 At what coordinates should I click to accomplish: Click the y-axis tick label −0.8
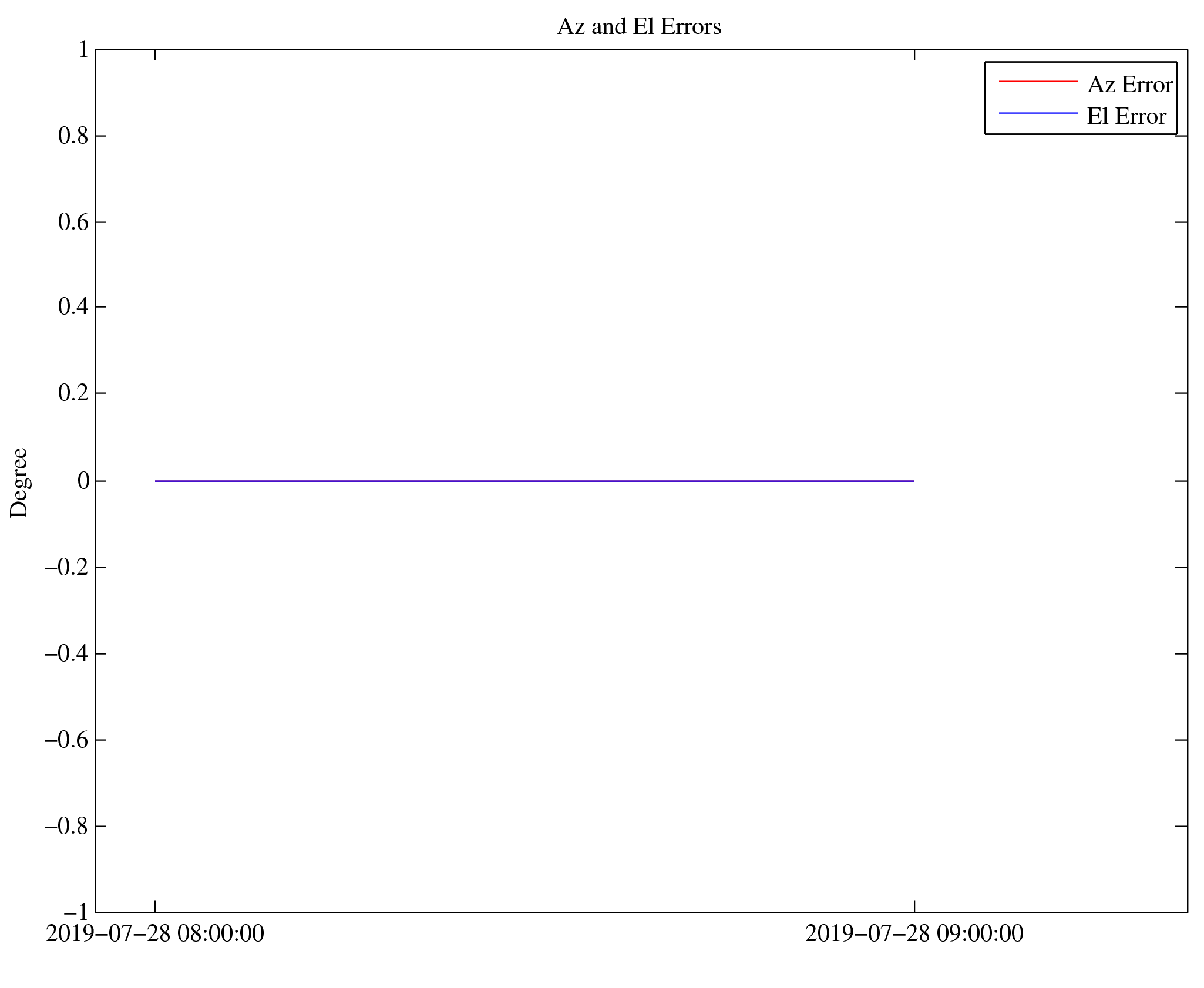tap(66, 826)
